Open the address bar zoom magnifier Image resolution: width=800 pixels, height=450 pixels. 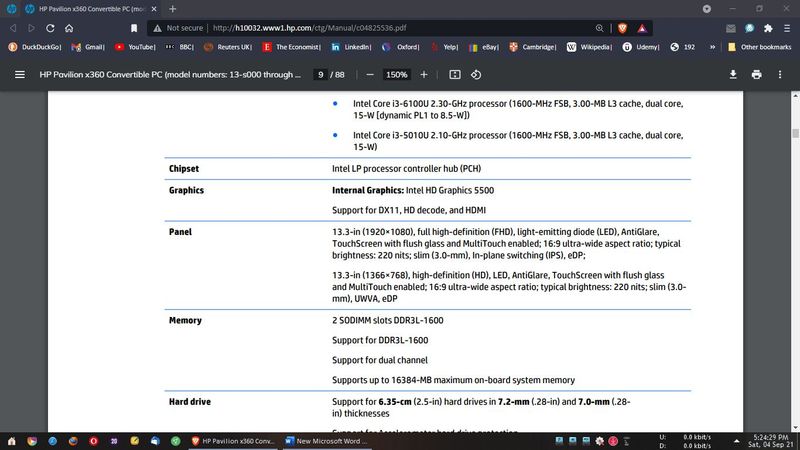599,28
